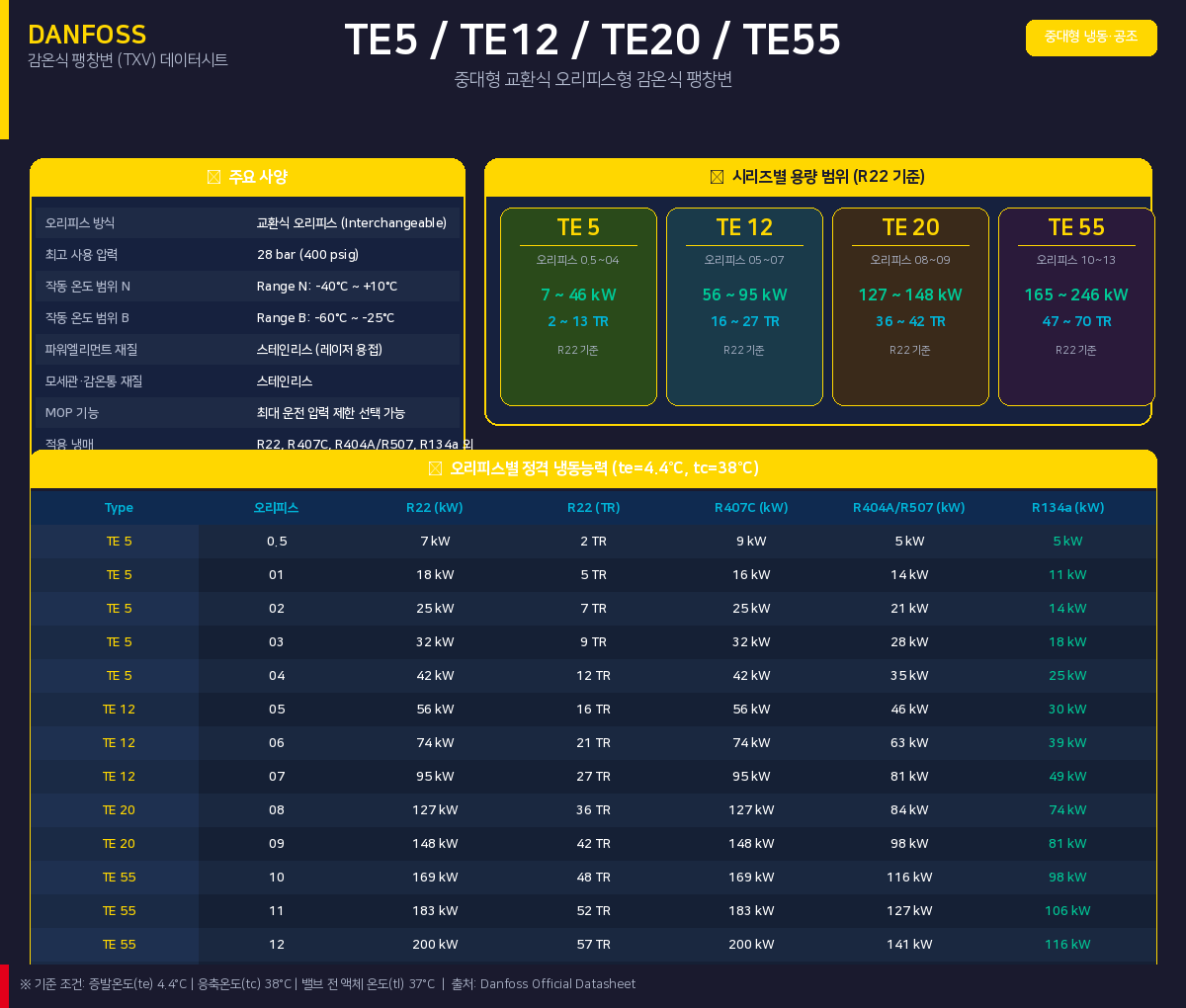Screen dimensions: 1186x1008
Task: Select the table row for orifice 06
Action: tap(593, 743)
